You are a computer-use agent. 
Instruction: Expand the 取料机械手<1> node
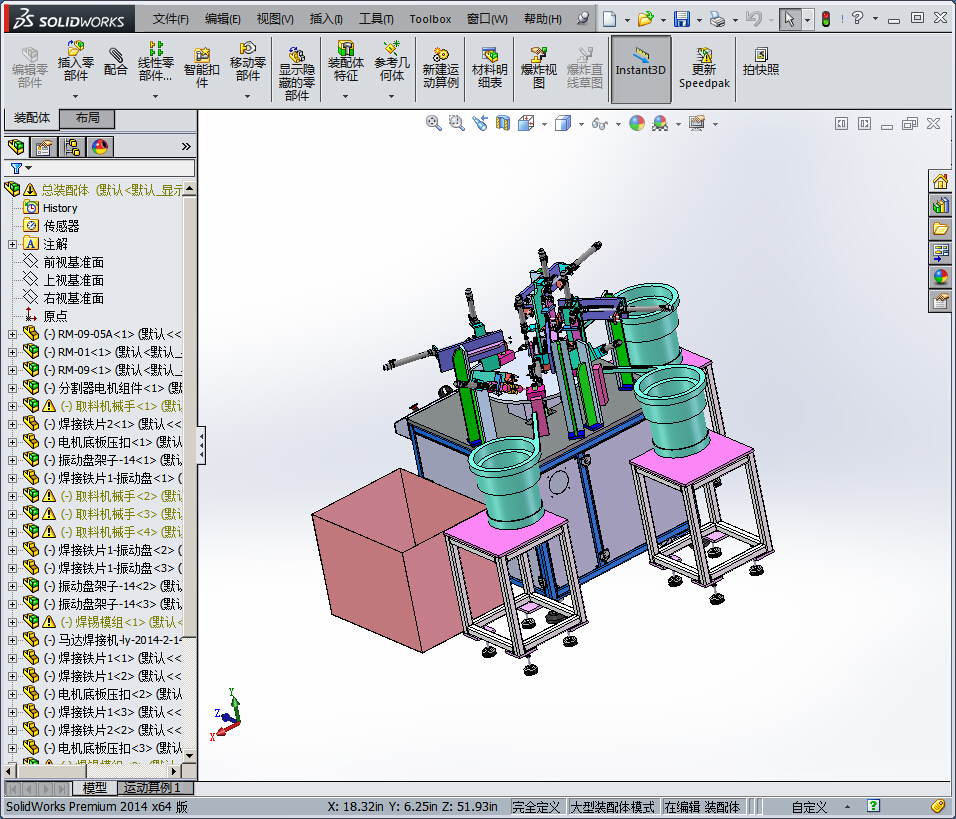coord(12,406)
